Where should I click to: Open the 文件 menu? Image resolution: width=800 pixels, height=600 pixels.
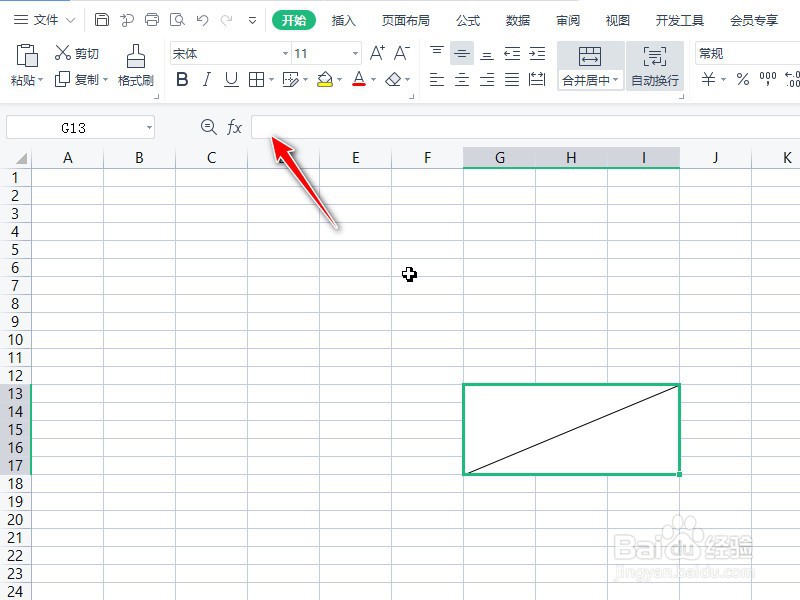coord(44,20)
